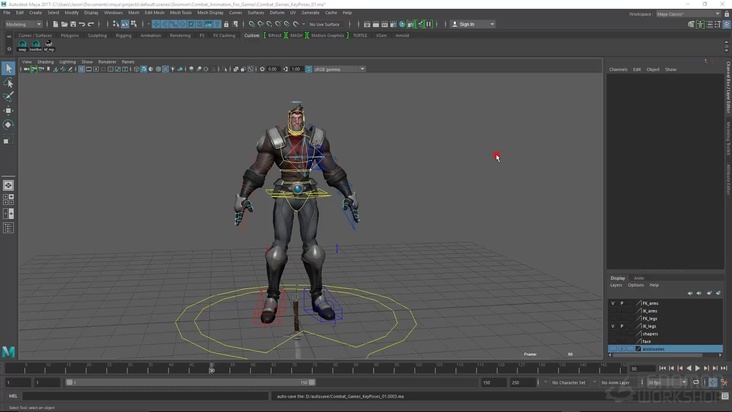Click the New Scene icon
The width and height of the screenshot is (732, 412).
56,24
